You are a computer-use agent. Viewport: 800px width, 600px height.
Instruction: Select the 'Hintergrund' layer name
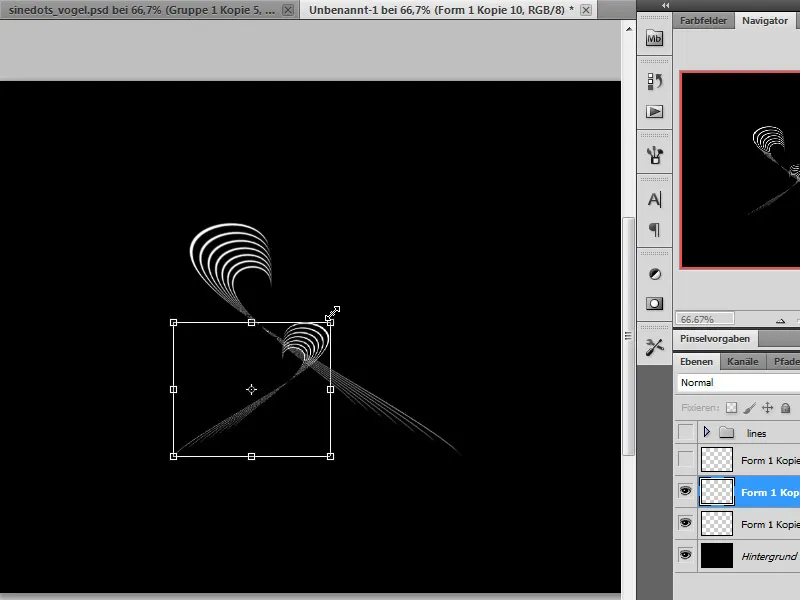pos(769,556)
